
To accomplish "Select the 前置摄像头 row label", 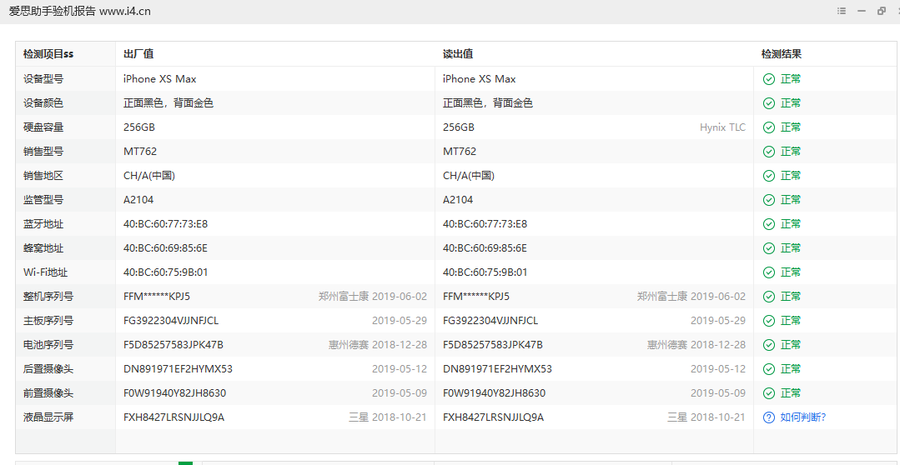I will (48, 393).
